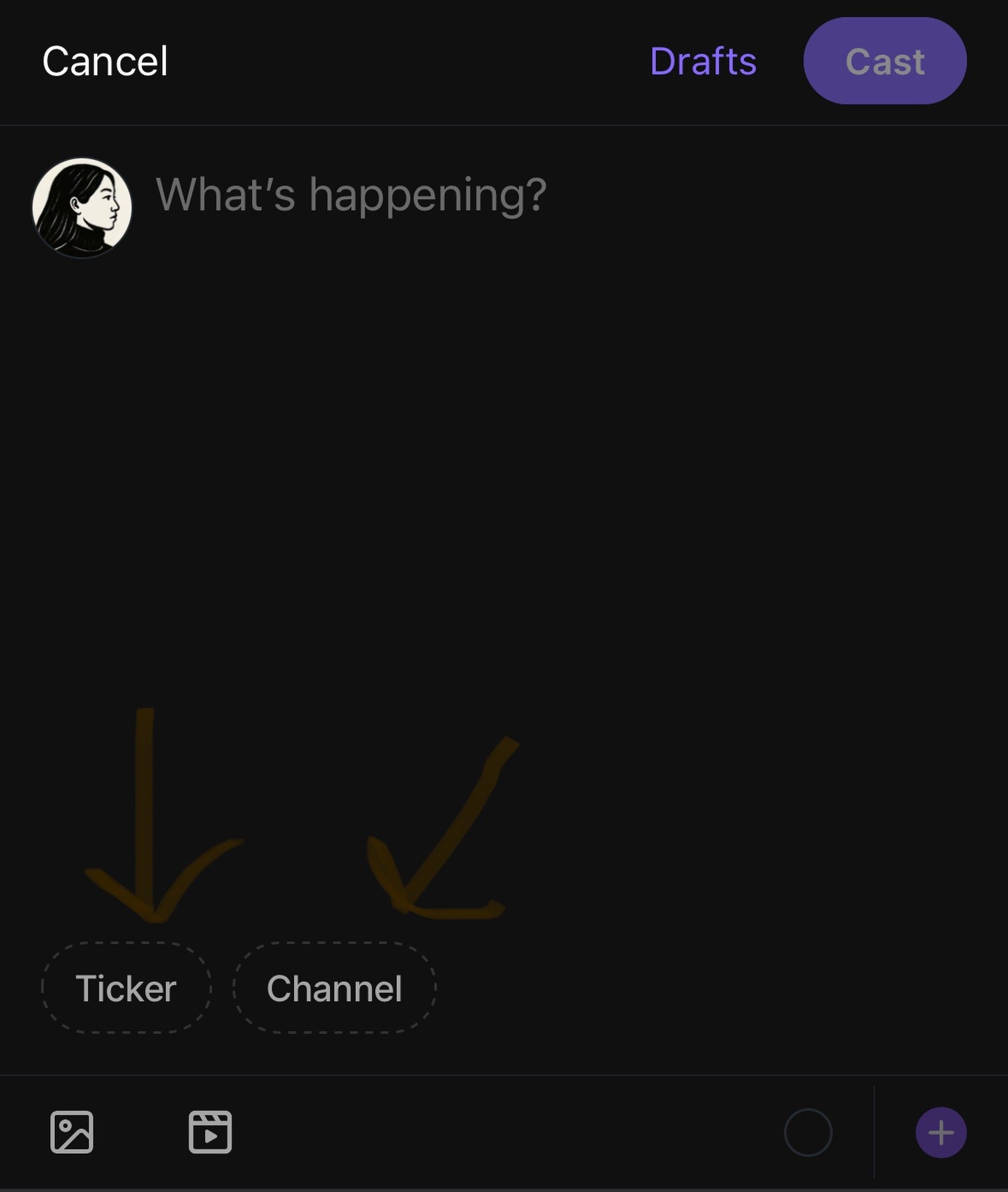Expand Ticker selection options
1008x1192 pixels.
[126, 988]
